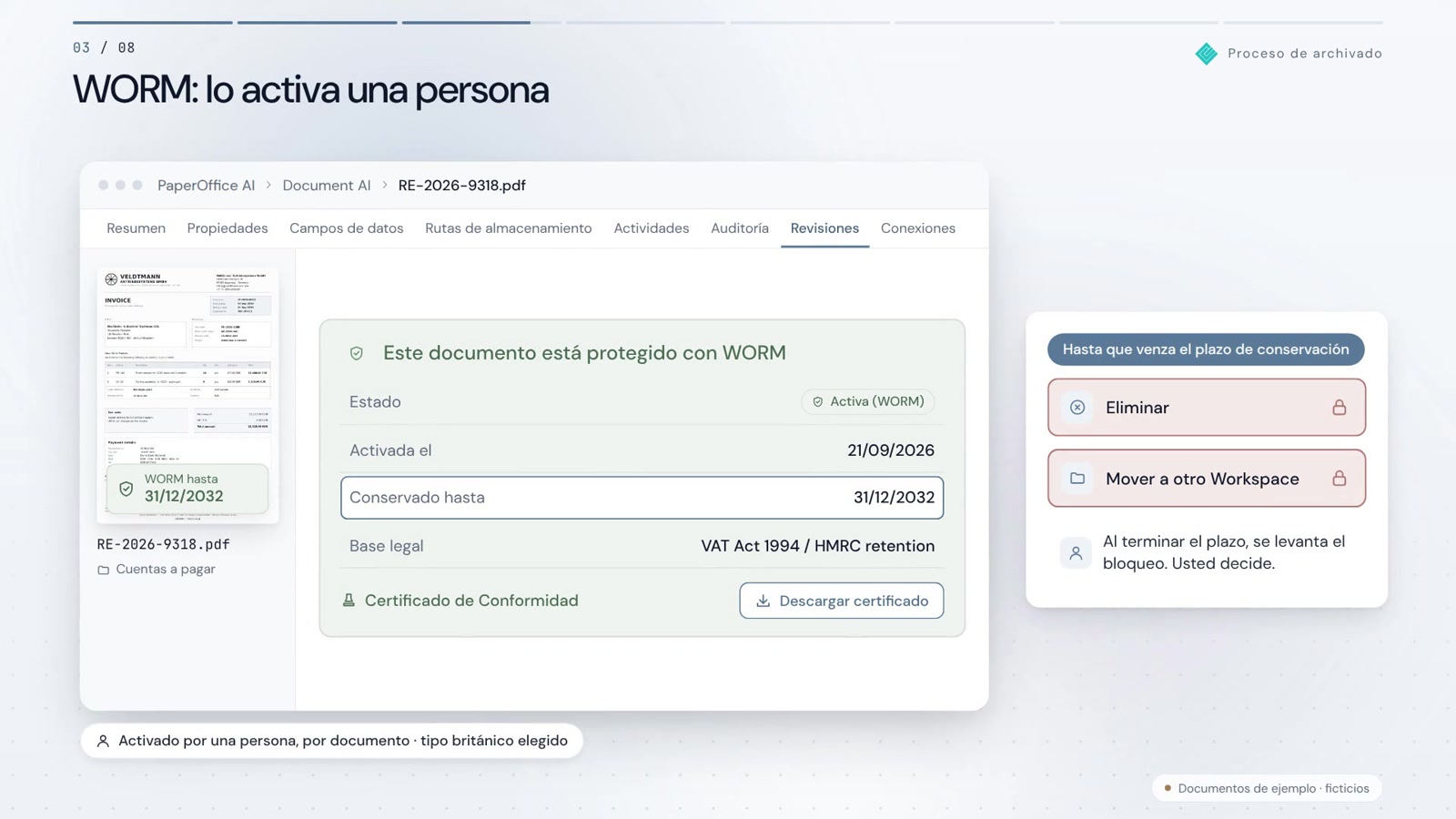Switch to the Conexiones tab
This screenshot has height=819, width=1456.
[x=918, y=228]
